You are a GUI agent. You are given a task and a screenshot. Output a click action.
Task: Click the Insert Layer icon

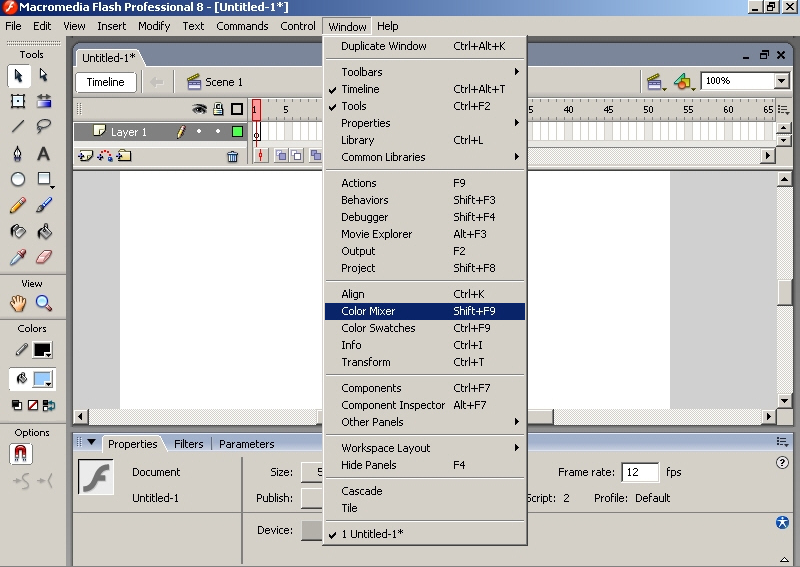(x=85, y=156)
